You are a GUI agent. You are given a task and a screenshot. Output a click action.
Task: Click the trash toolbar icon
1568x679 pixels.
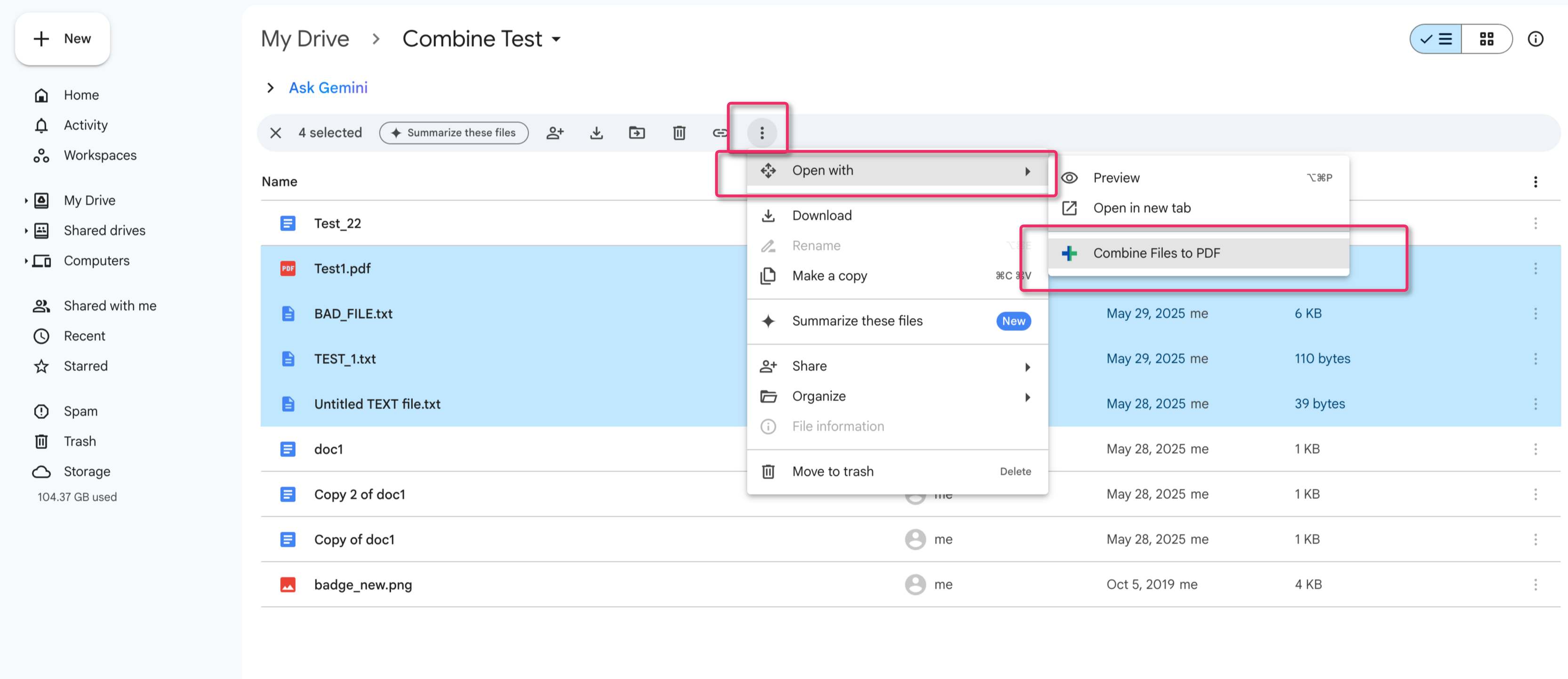[680, 133]
